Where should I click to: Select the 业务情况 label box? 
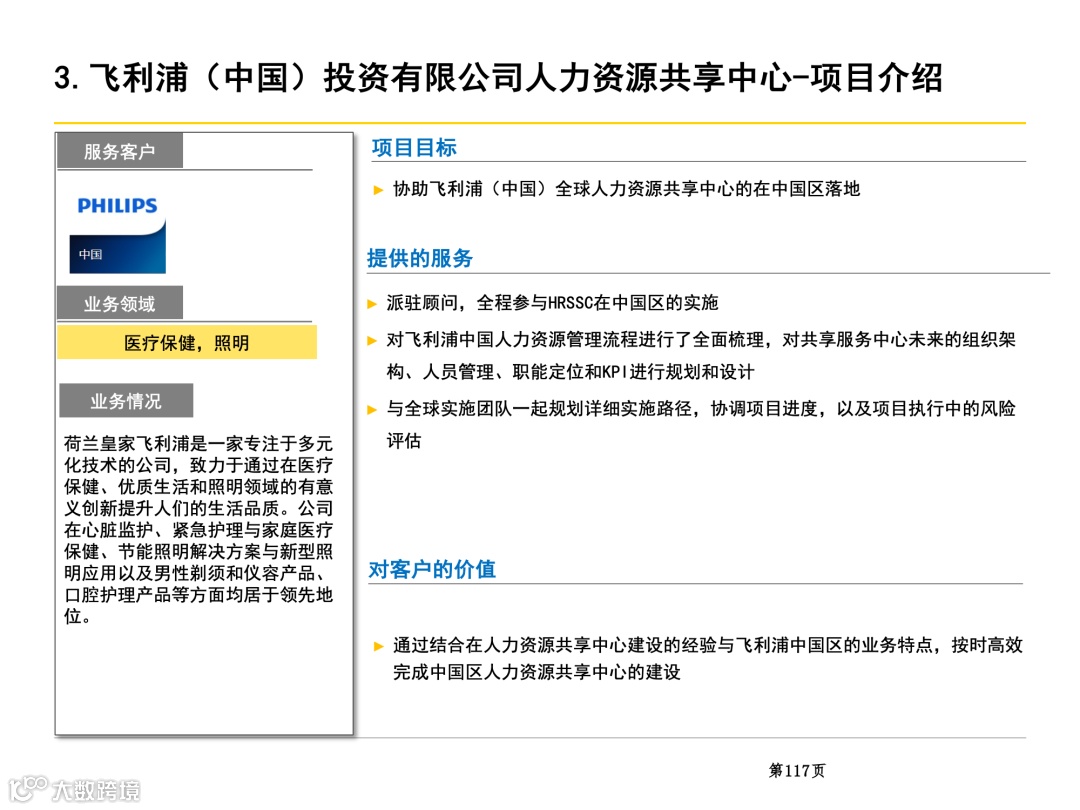pos(126,401)
